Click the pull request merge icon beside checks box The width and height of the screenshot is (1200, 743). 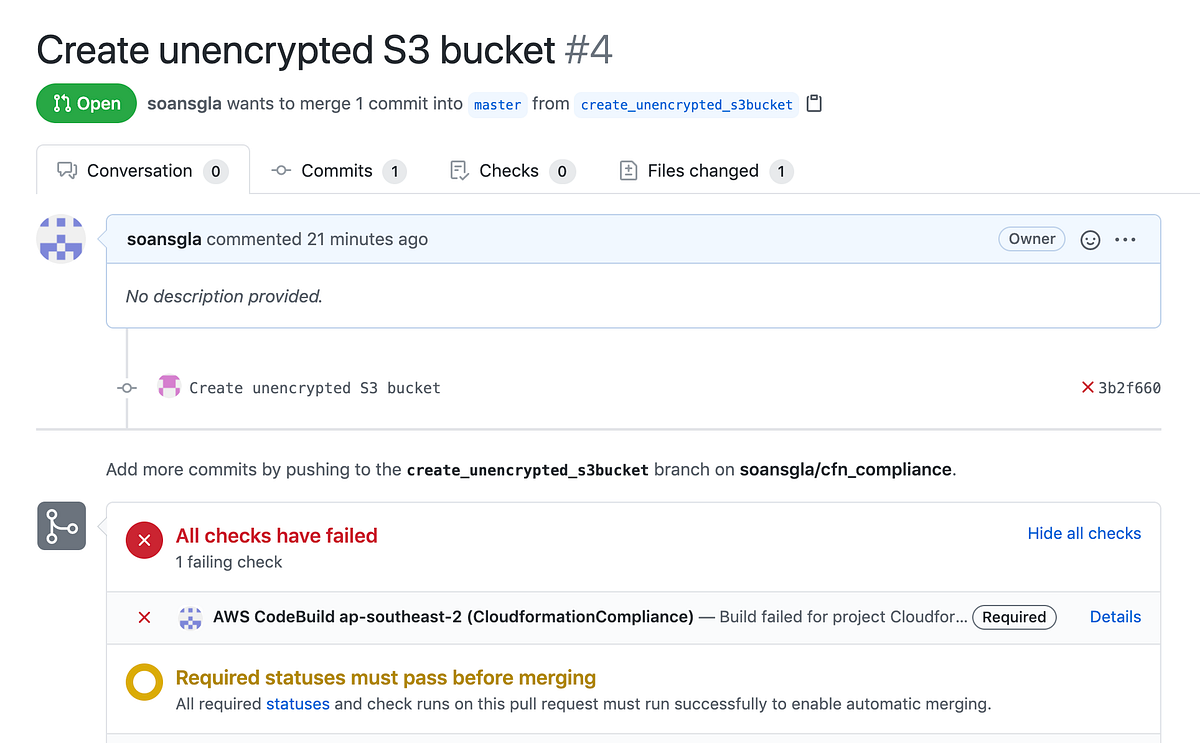61,525
